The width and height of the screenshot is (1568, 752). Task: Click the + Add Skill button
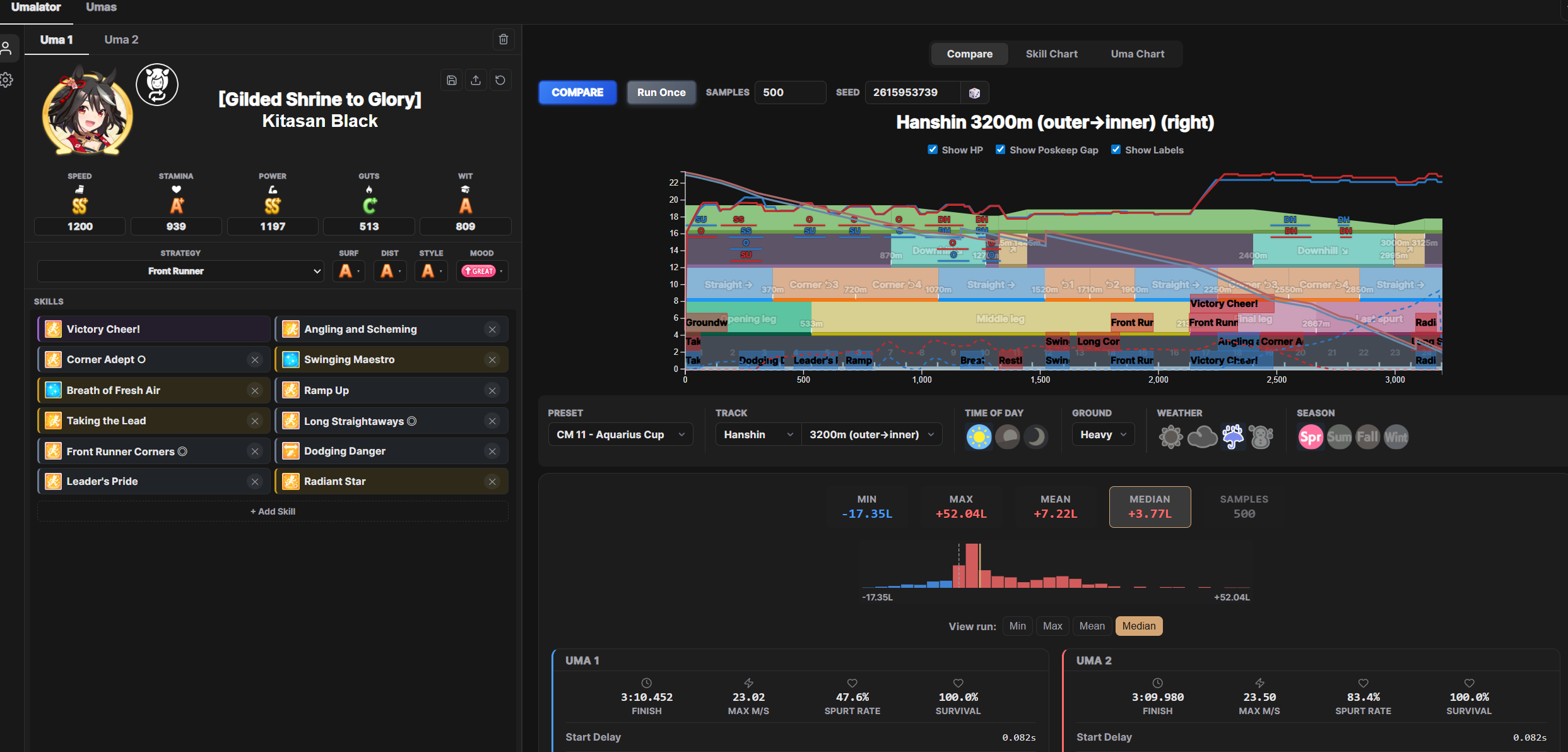273,511
